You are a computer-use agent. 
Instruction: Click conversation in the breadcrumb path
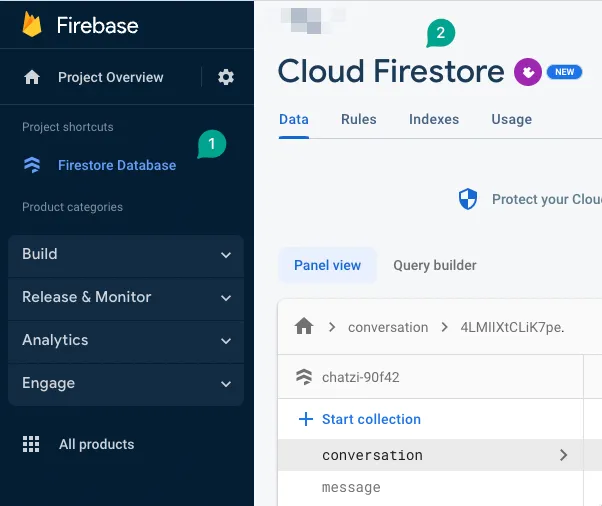click(x=388, y=327)
